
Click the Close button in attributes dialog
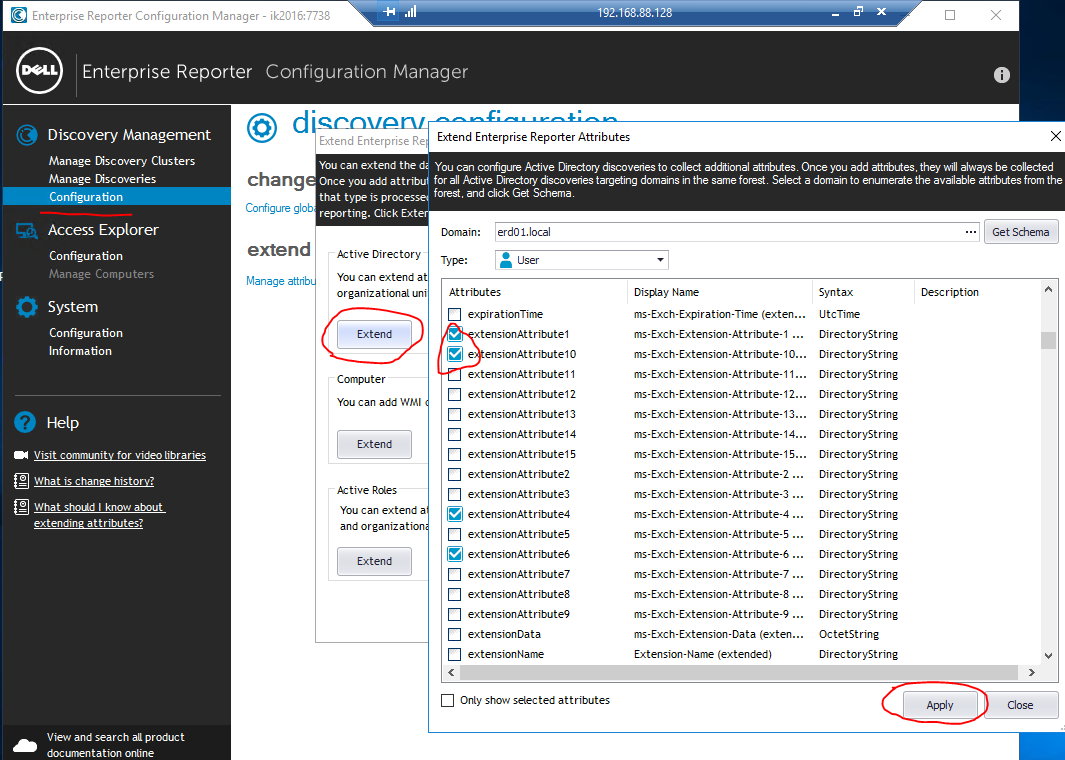pos(1019,705)
